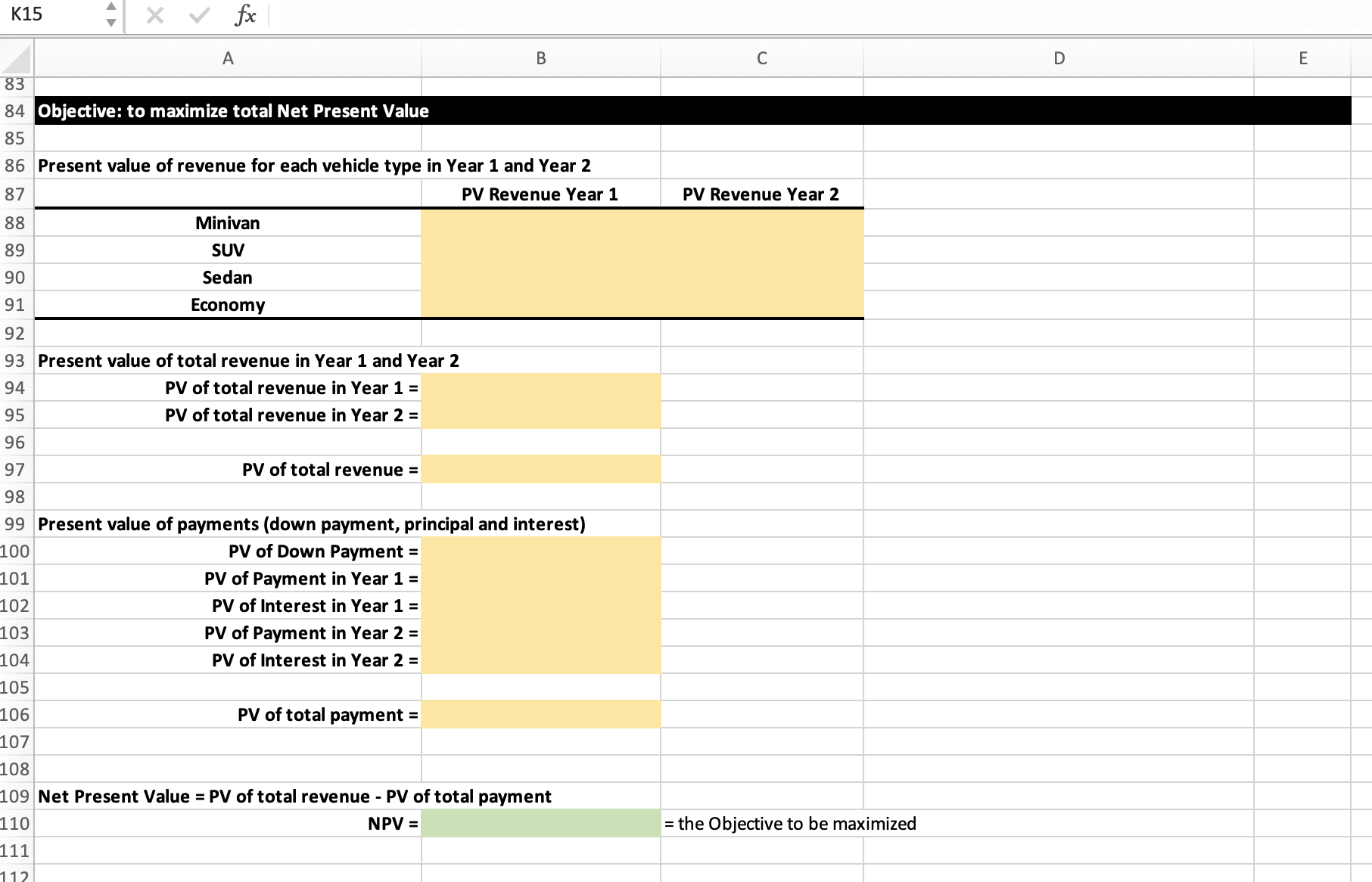Select PV of total revenue Year 1 value cell
1372x882 pixels.
tap(541, 388)
